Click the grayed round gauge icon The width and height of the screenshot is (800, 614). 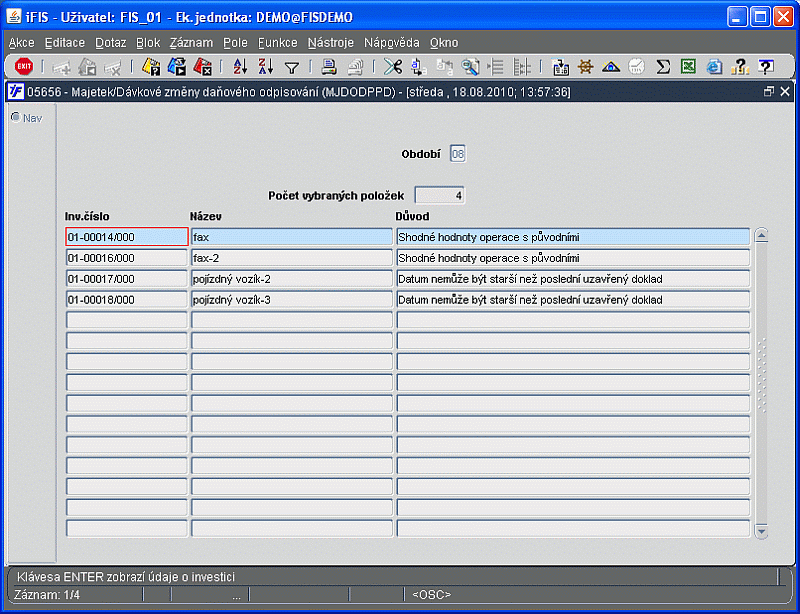(x=636, y=66)
